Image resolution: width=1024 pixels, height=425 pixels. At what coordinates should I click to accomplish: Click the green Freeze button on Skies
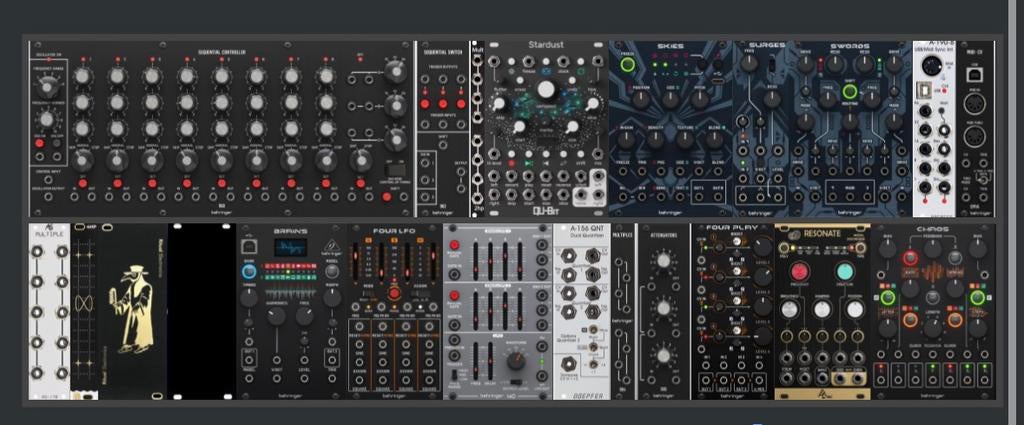click(x=628, y=65)
